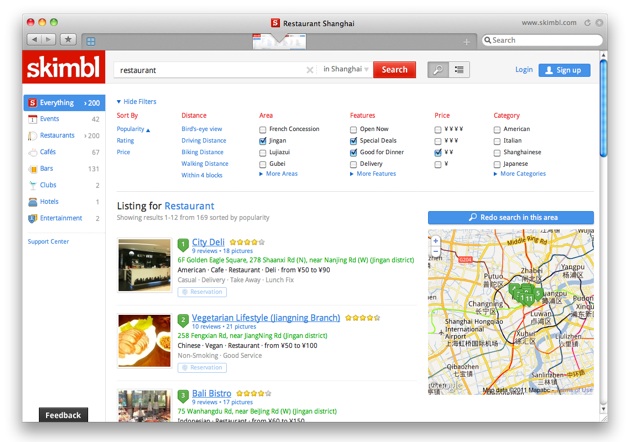Switch to list view icon

459,70
